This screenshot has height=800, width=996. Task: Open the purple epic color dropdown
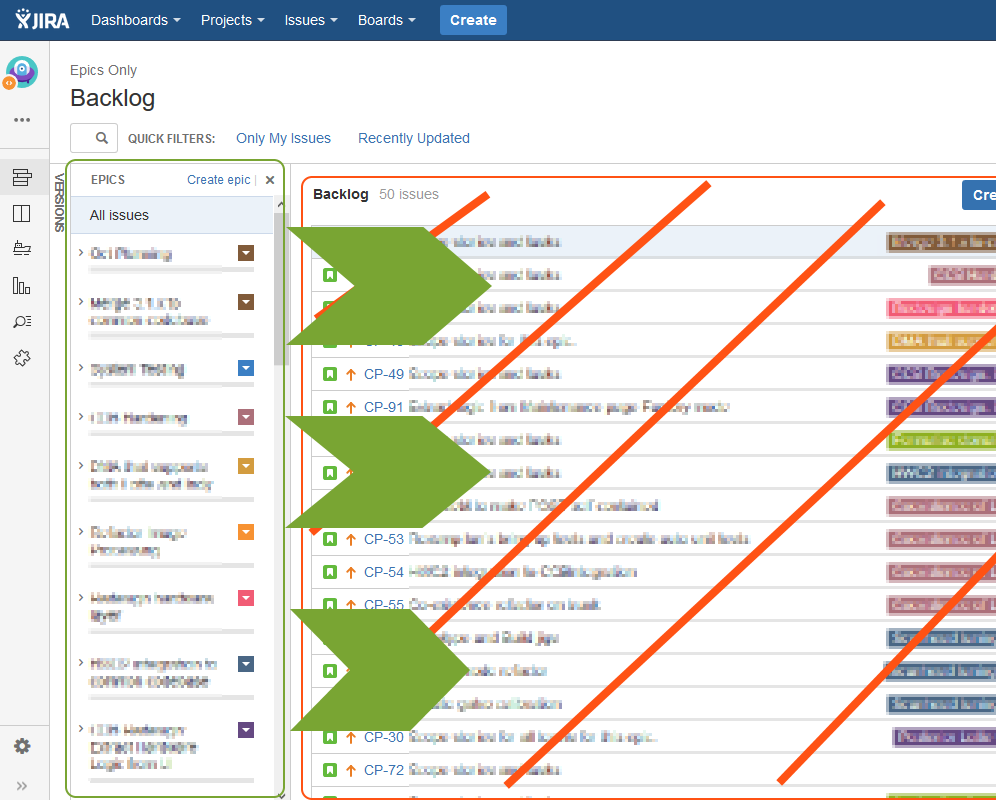click(246, 730)
